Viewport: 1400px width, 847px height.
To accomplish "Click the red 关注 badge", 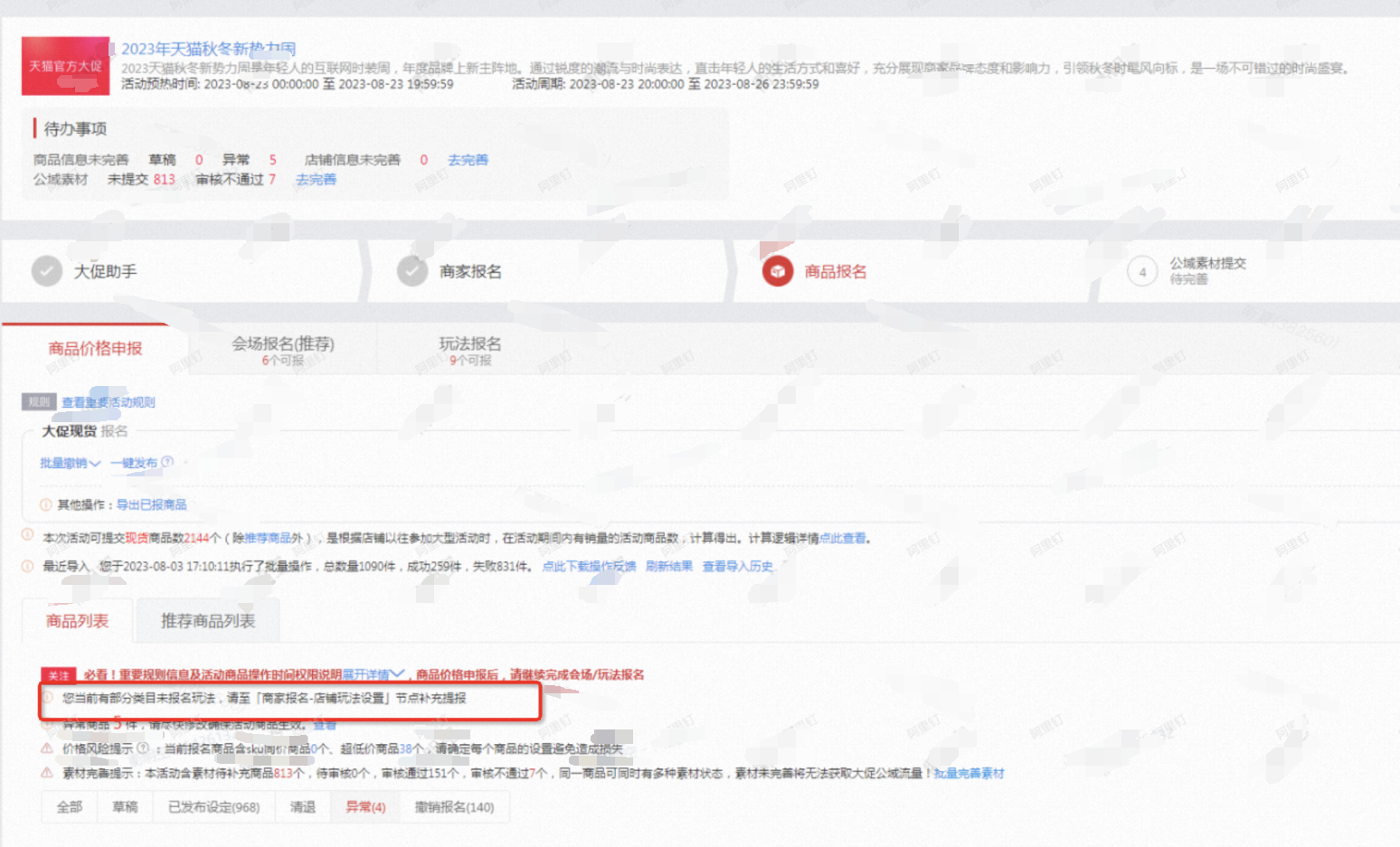I will 59,675.
